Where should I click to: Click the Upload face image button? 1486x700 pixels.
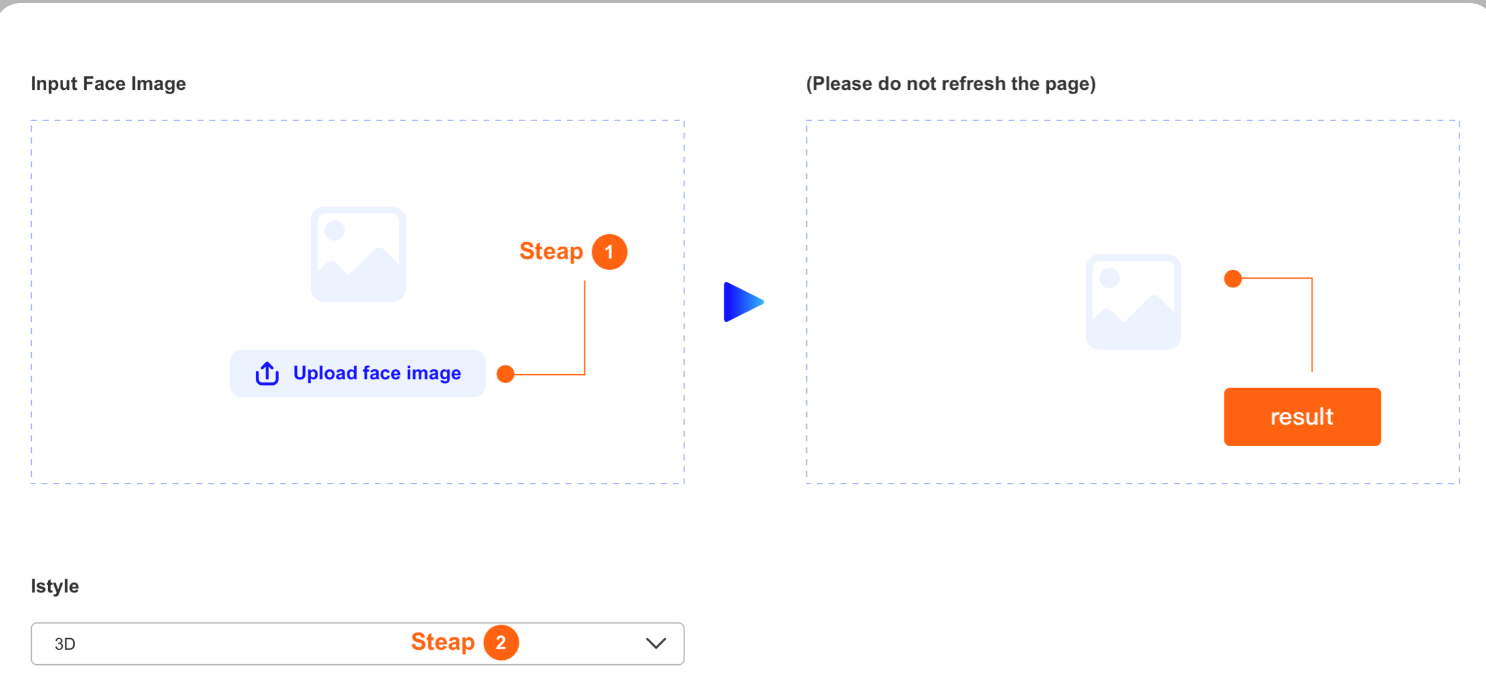357,373
